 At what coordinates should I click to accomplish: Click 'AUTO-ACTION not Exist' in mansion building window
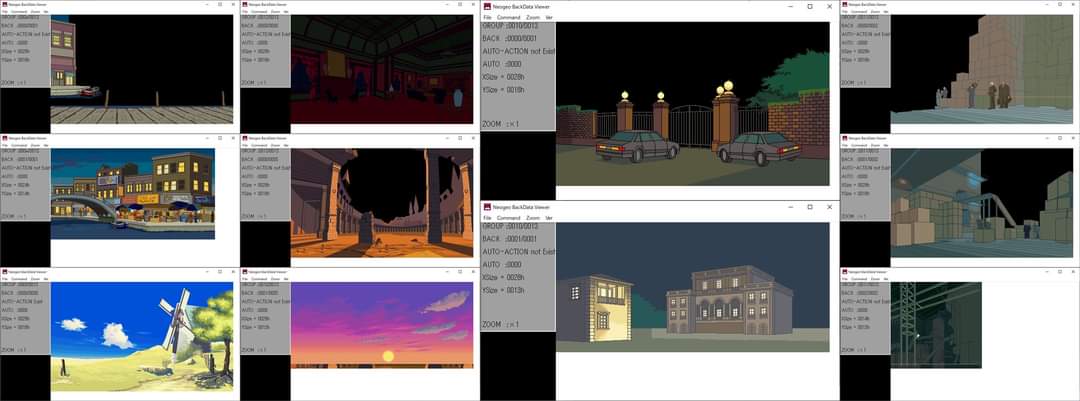coord(519,251)
